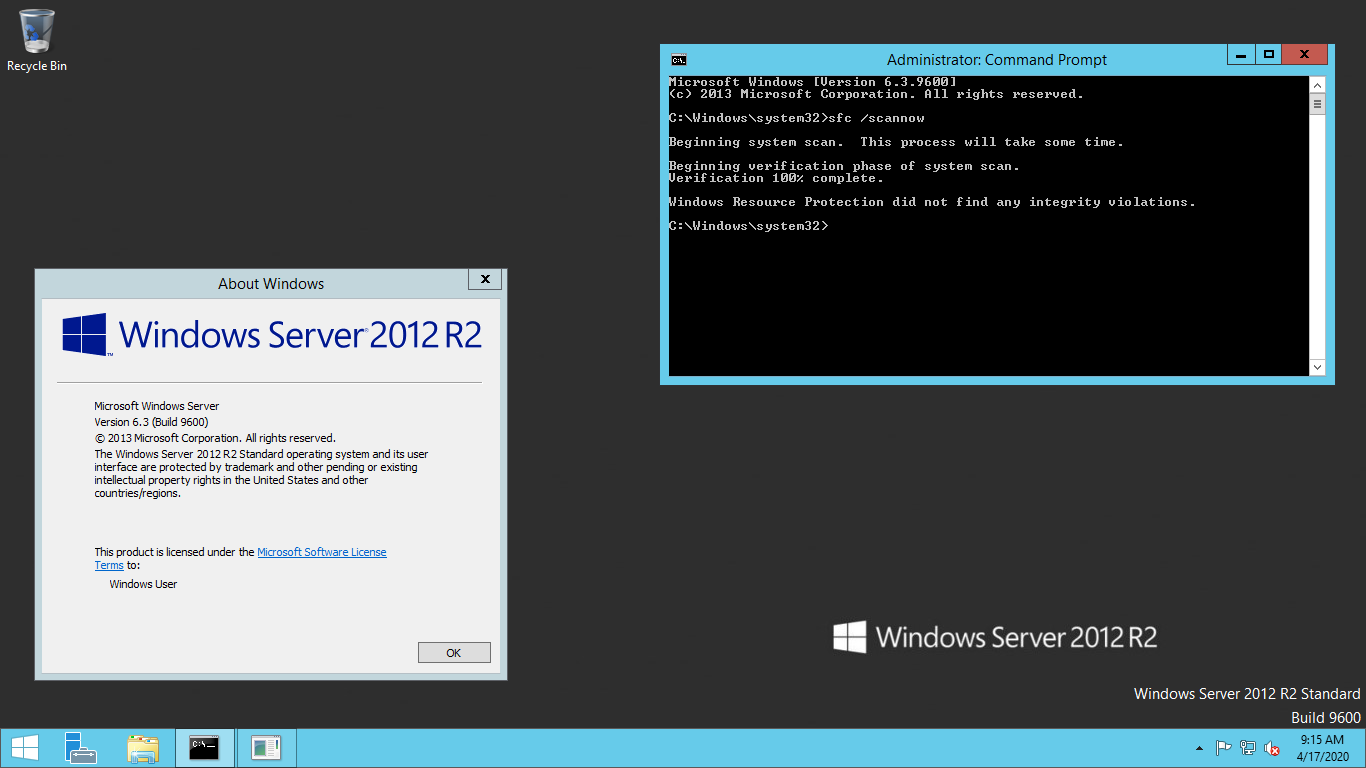Open the Command Prompt system menu icon
The image size is (1366, 768).
click(678, 60)
